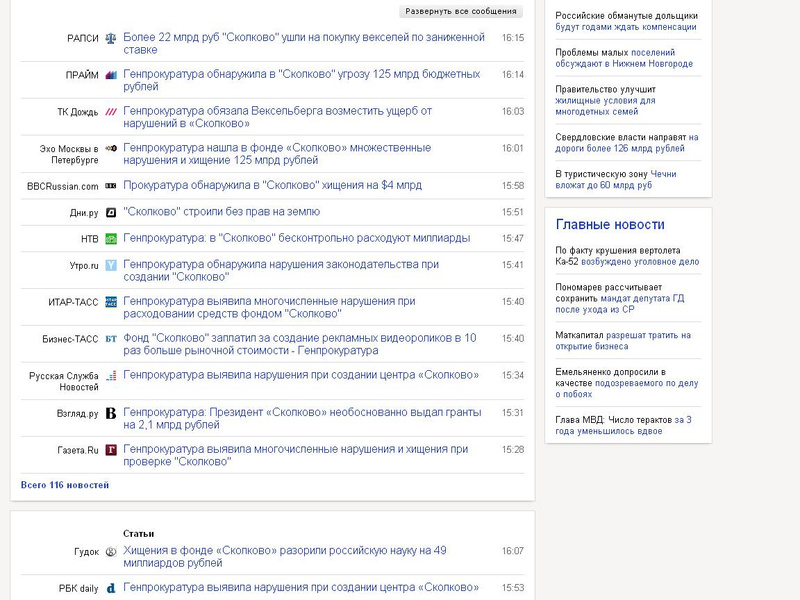Click the Бизнес-ТАСС БТ icon
This screenshot has width=800, height=600.
pos(111,339)
